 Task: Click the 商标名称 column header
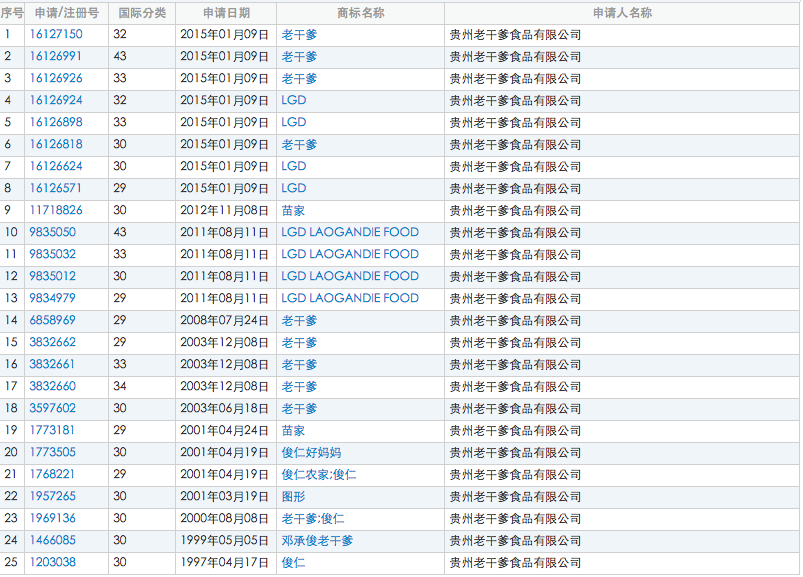tap(361, 13)
